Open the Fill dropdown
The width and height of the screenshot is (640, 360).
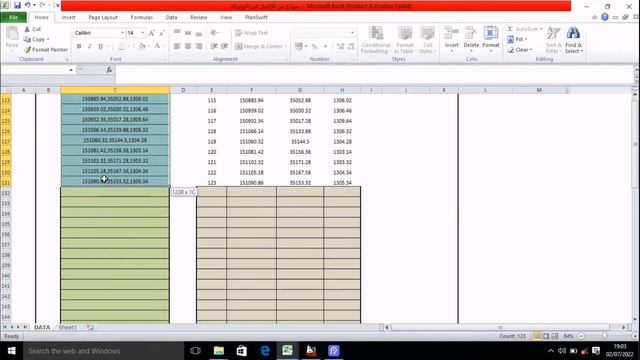tap(518, 39)
